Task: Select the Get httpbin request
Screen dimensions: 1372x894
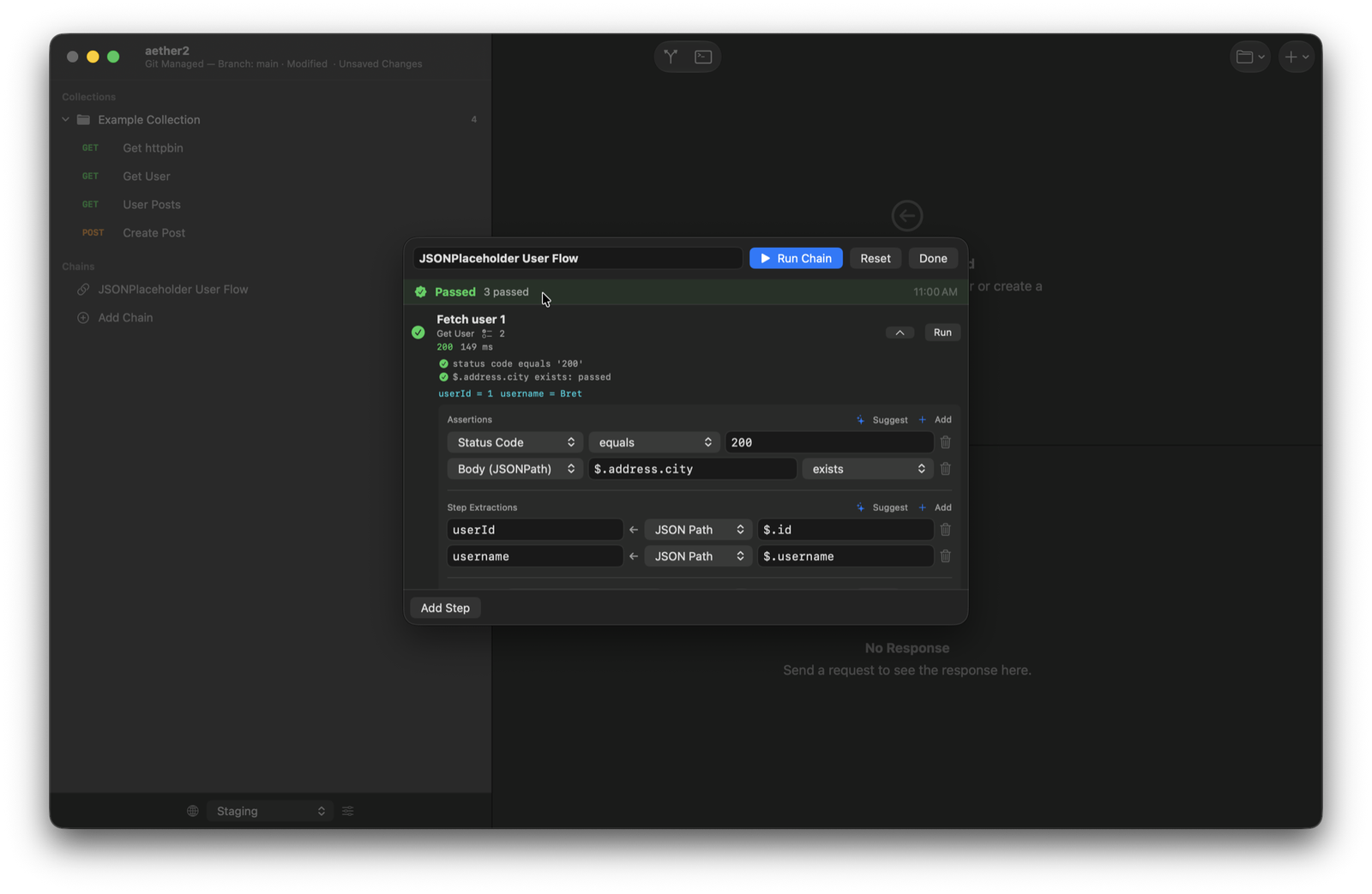Action: [153, 148]
